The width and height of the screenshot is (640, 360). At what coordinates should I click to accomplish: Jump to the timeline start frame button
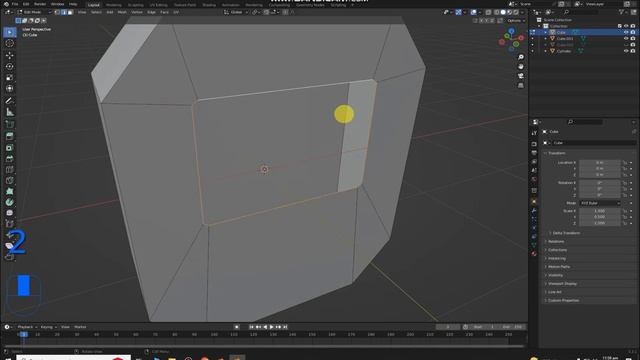pos(251,327)
